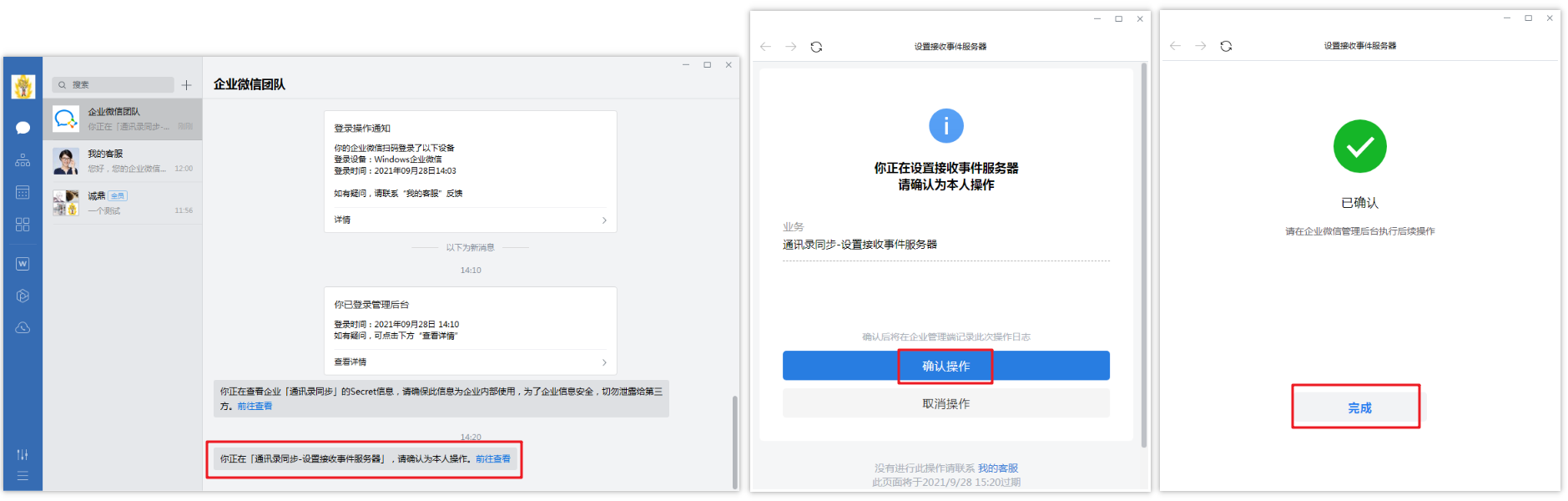Viewport: 1568px width, 501px height.
Task: Open the Meeting play icon in sidebar
Action: coord(23,296)
